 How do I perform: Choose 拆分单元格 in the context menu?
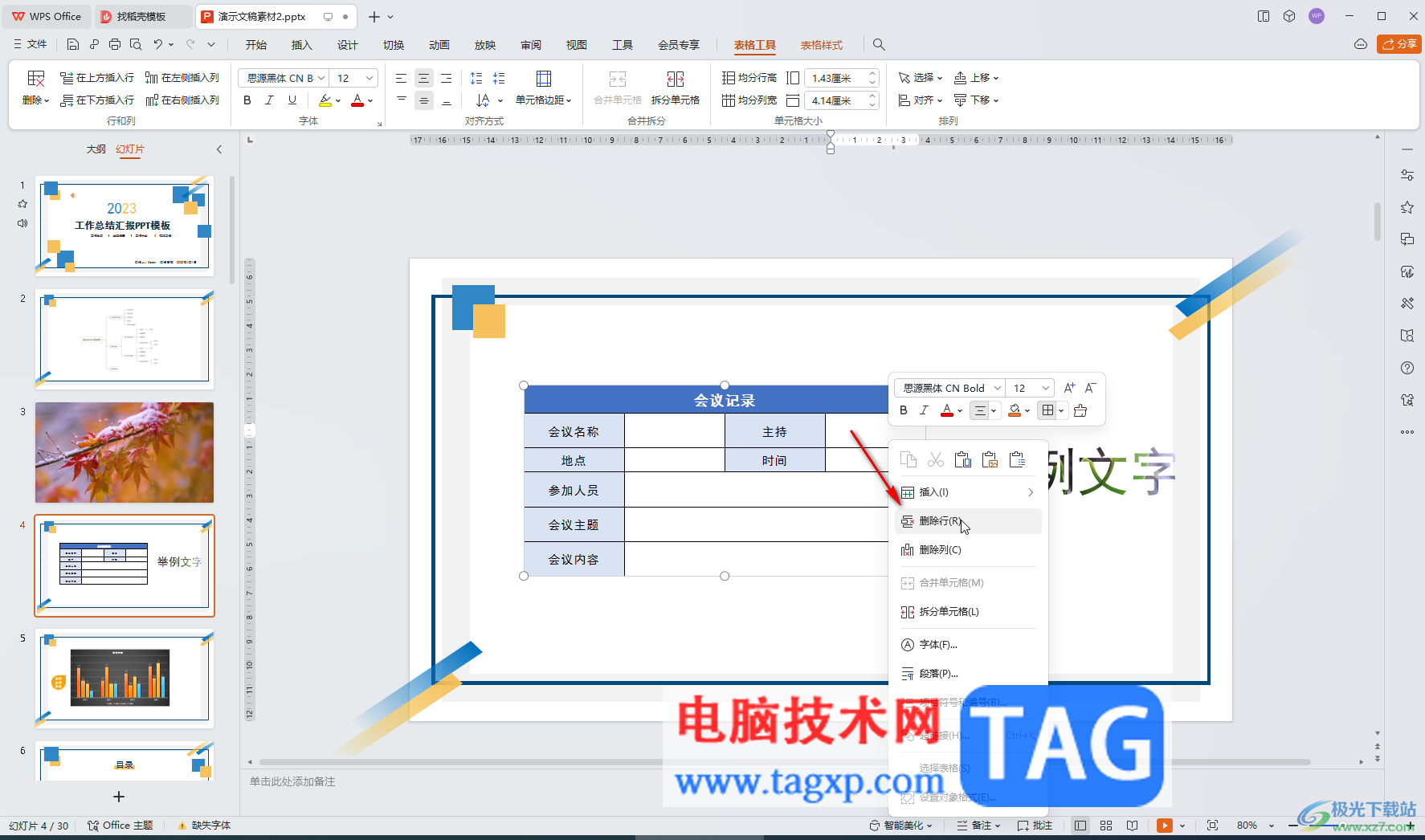(968, 612)
